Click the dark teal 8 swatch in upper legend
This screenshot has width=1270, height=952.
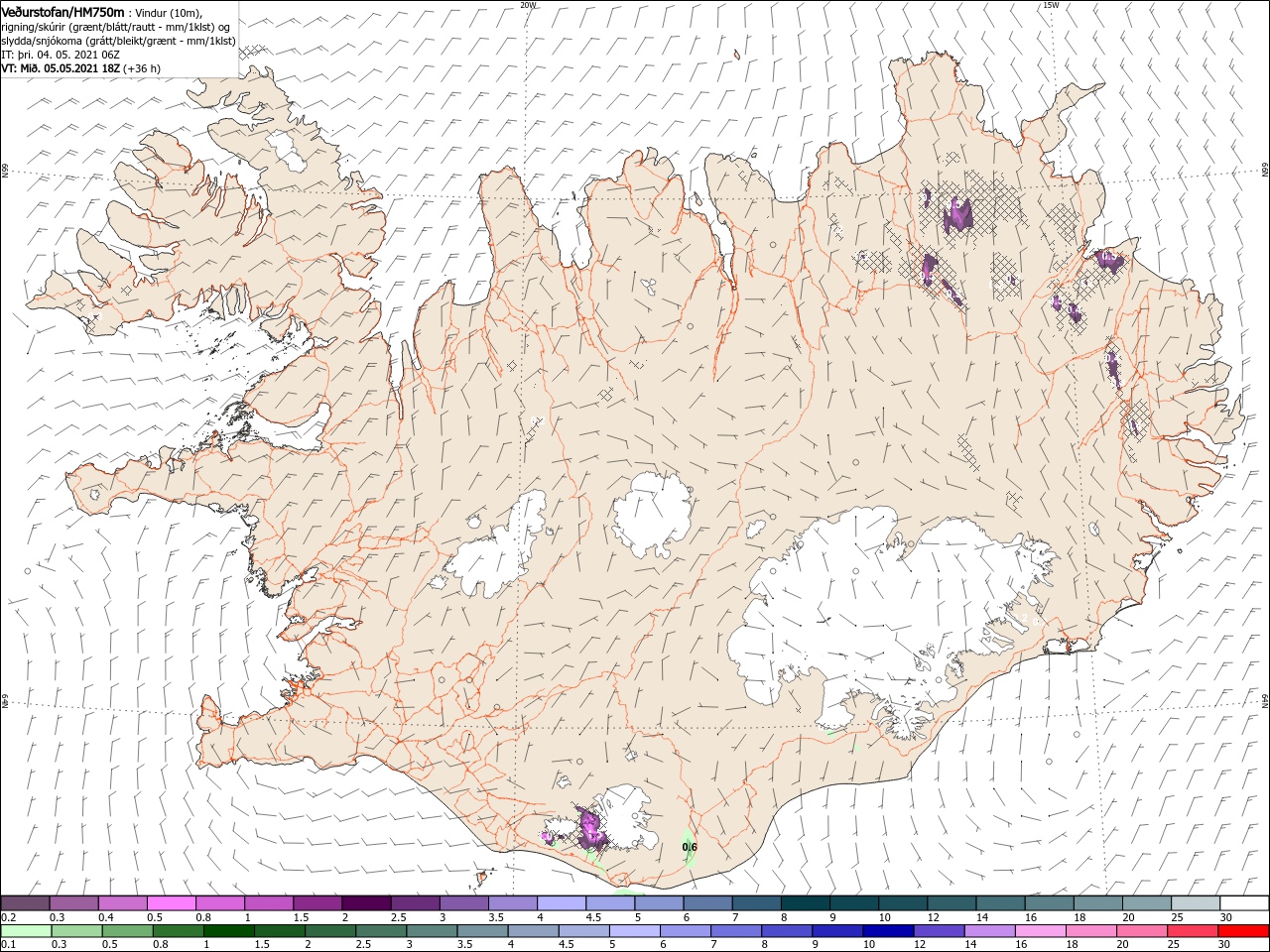(806, 903)
